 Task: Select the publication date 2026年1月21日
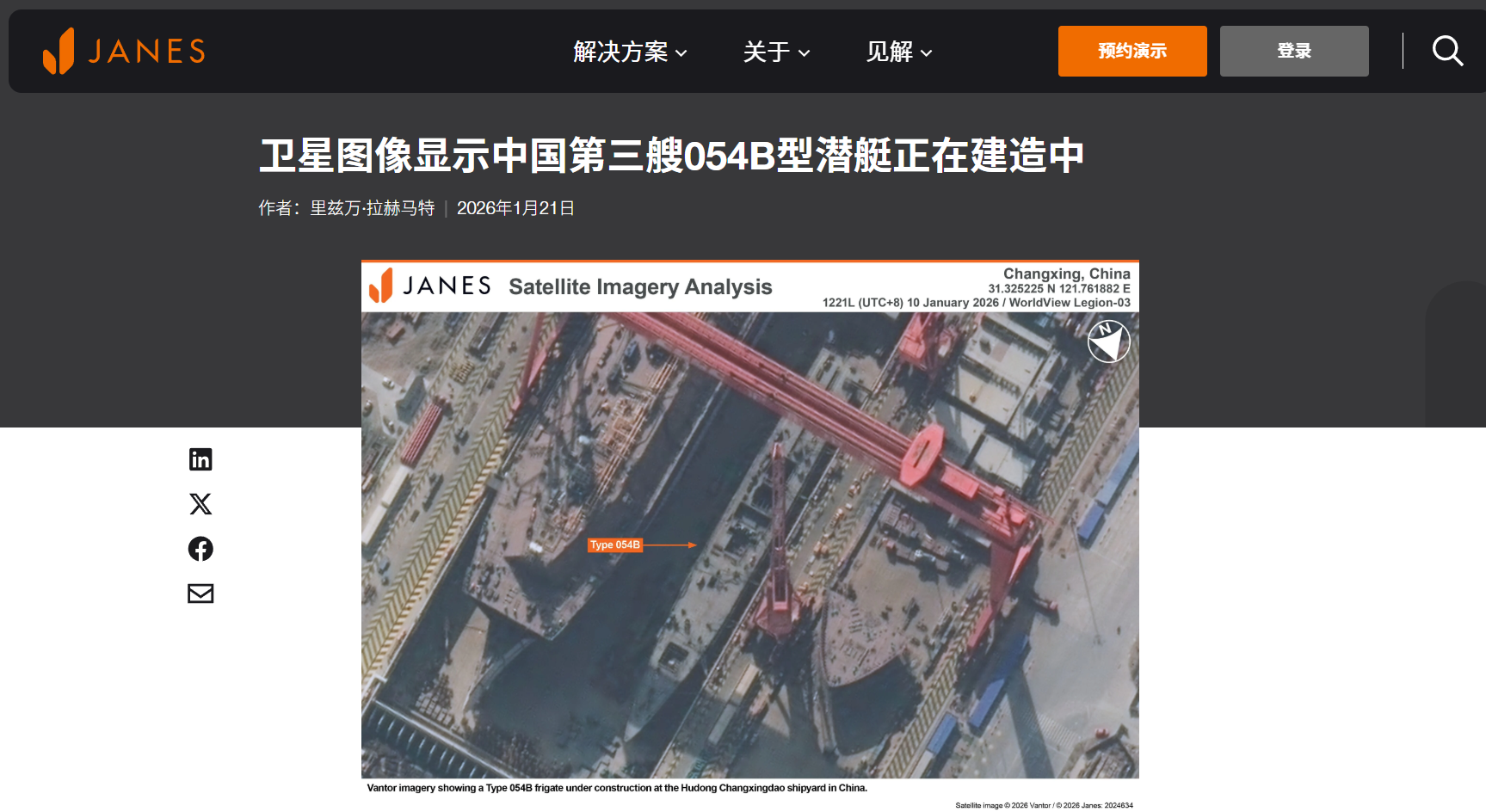click(515, 208)
